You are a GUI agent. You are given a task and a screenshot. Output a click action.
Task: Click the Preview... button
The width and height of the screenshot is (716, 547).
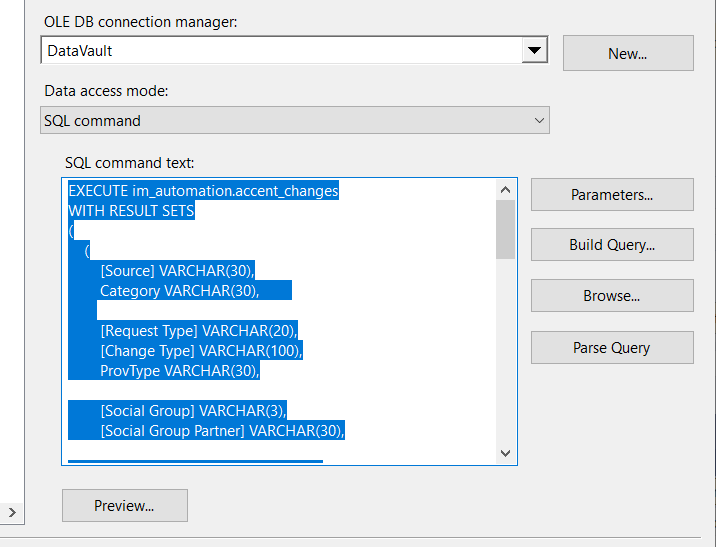125,505
